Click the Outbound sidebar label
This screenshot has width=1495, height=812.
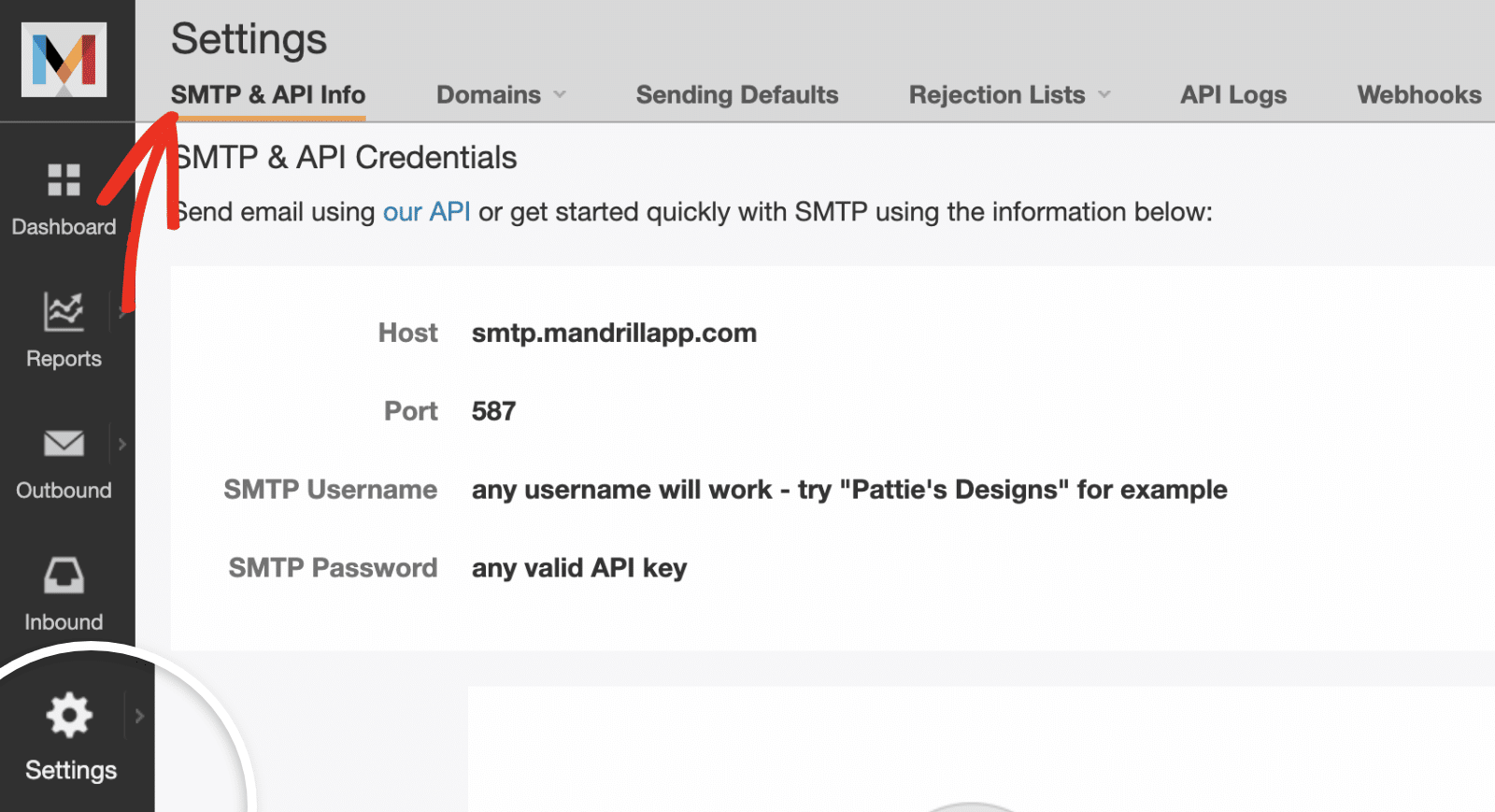click(64, 491)
